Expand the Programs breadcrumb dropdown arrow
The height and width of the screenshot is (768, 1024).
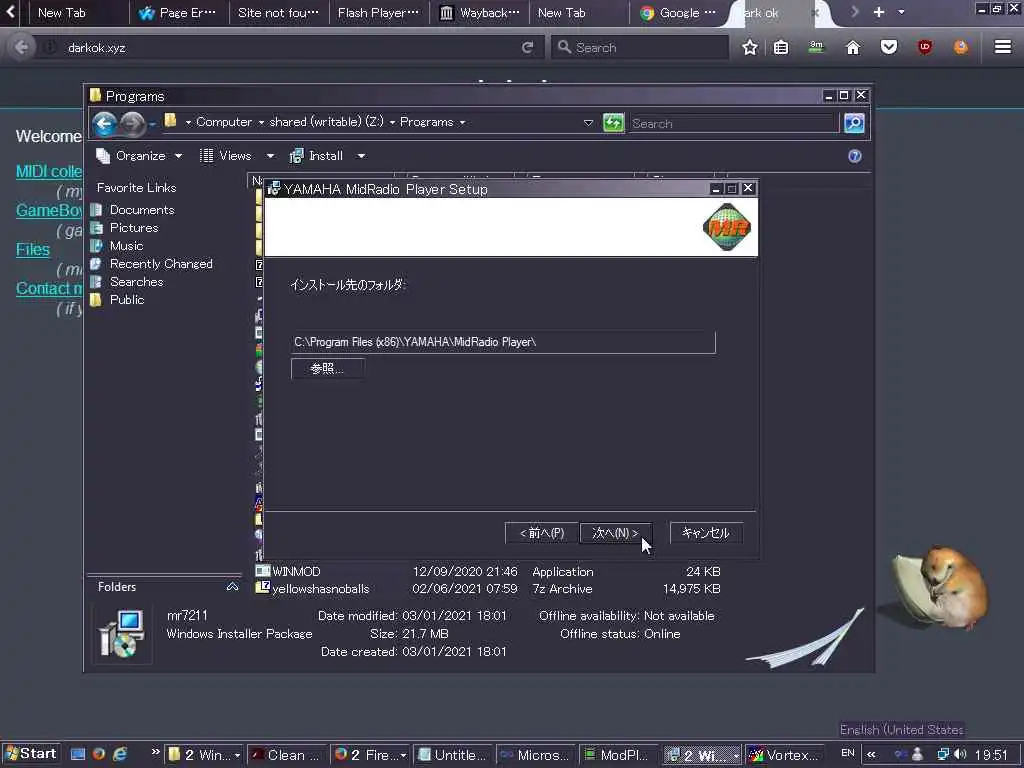click(x=462, y=122)
